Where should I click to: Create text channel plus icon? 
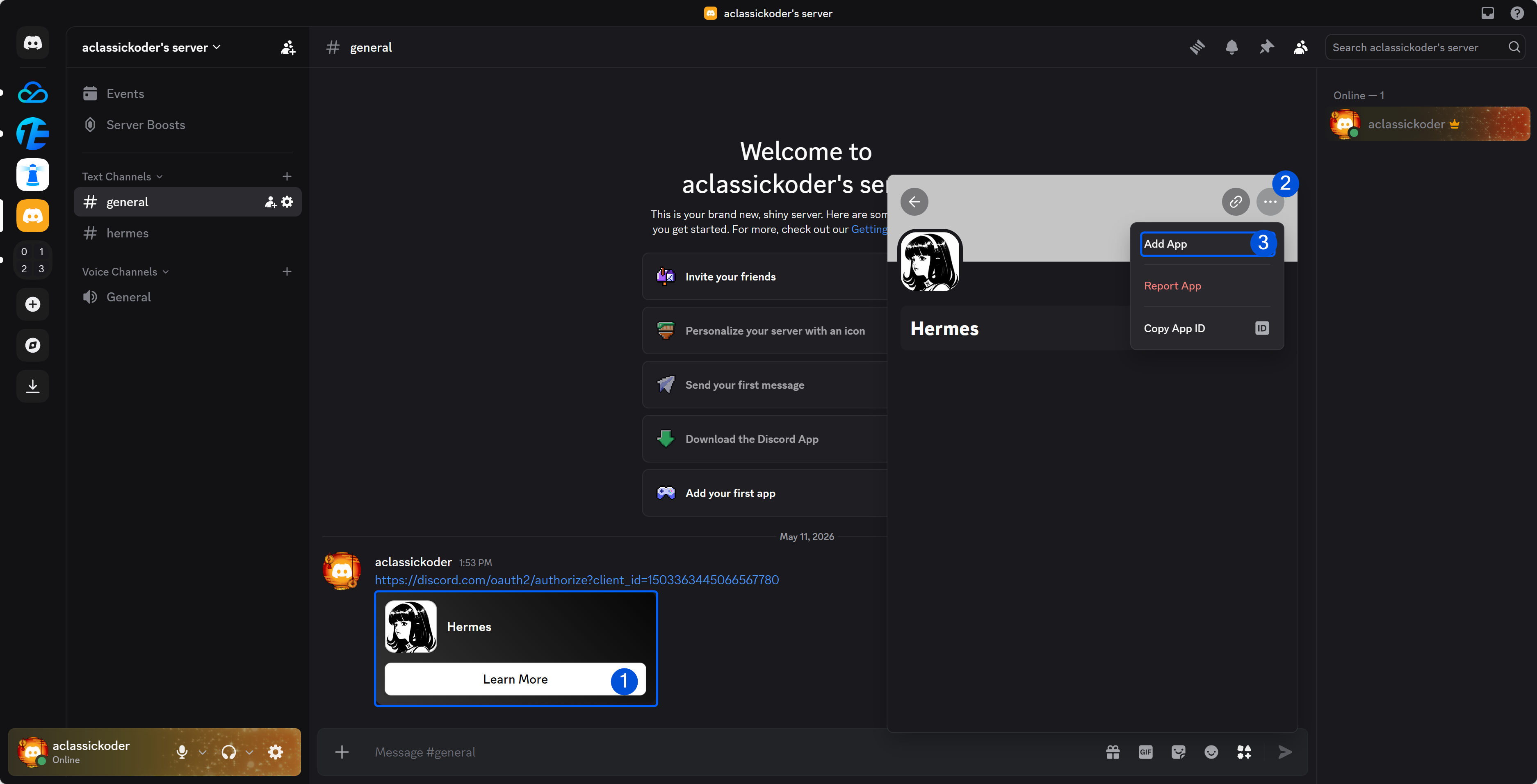coord(287,177)
